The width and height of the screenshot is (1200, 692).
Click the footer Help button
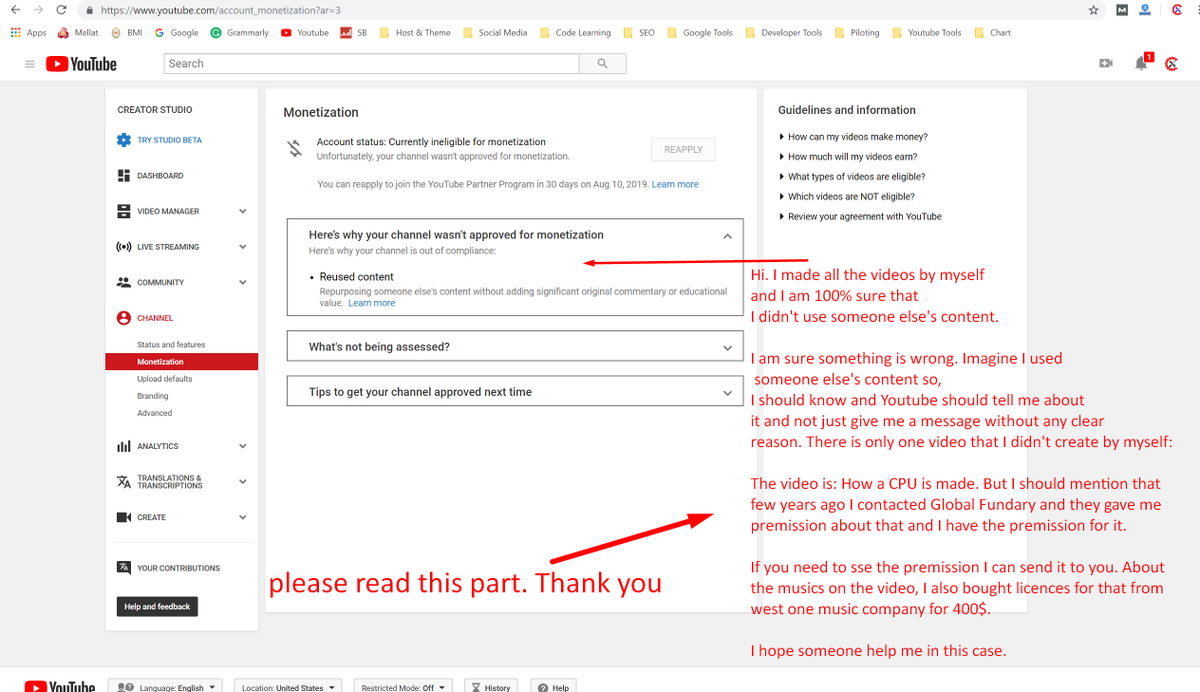(x=553, y=687)
